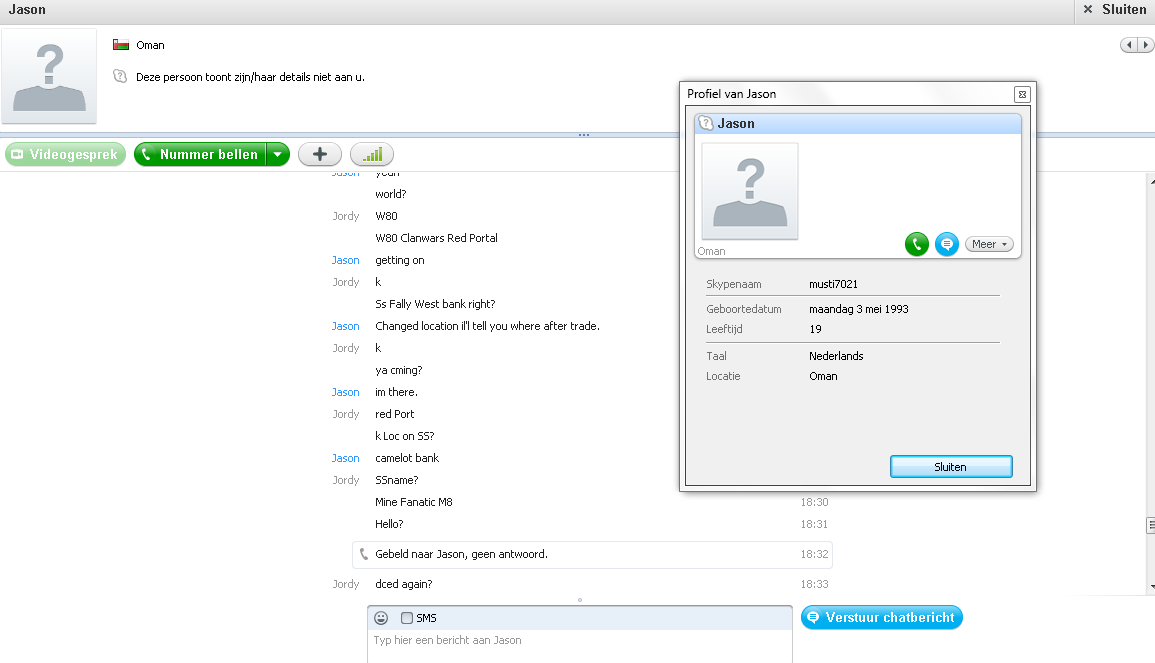Viewport: 1155px width, 663px height.
Task: Enable the SMS checkbox
Action: 407,618
